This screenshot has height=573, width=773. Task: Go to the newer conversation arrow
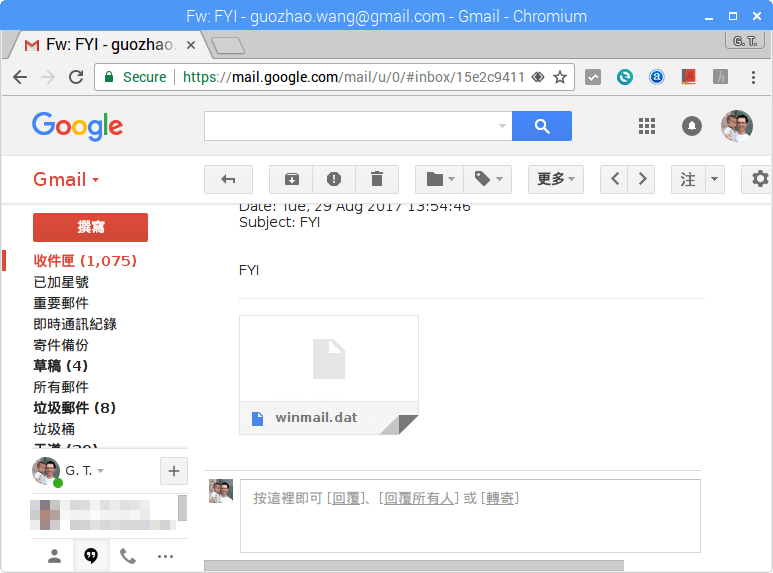pyautogui.click(x=614, y=179)
